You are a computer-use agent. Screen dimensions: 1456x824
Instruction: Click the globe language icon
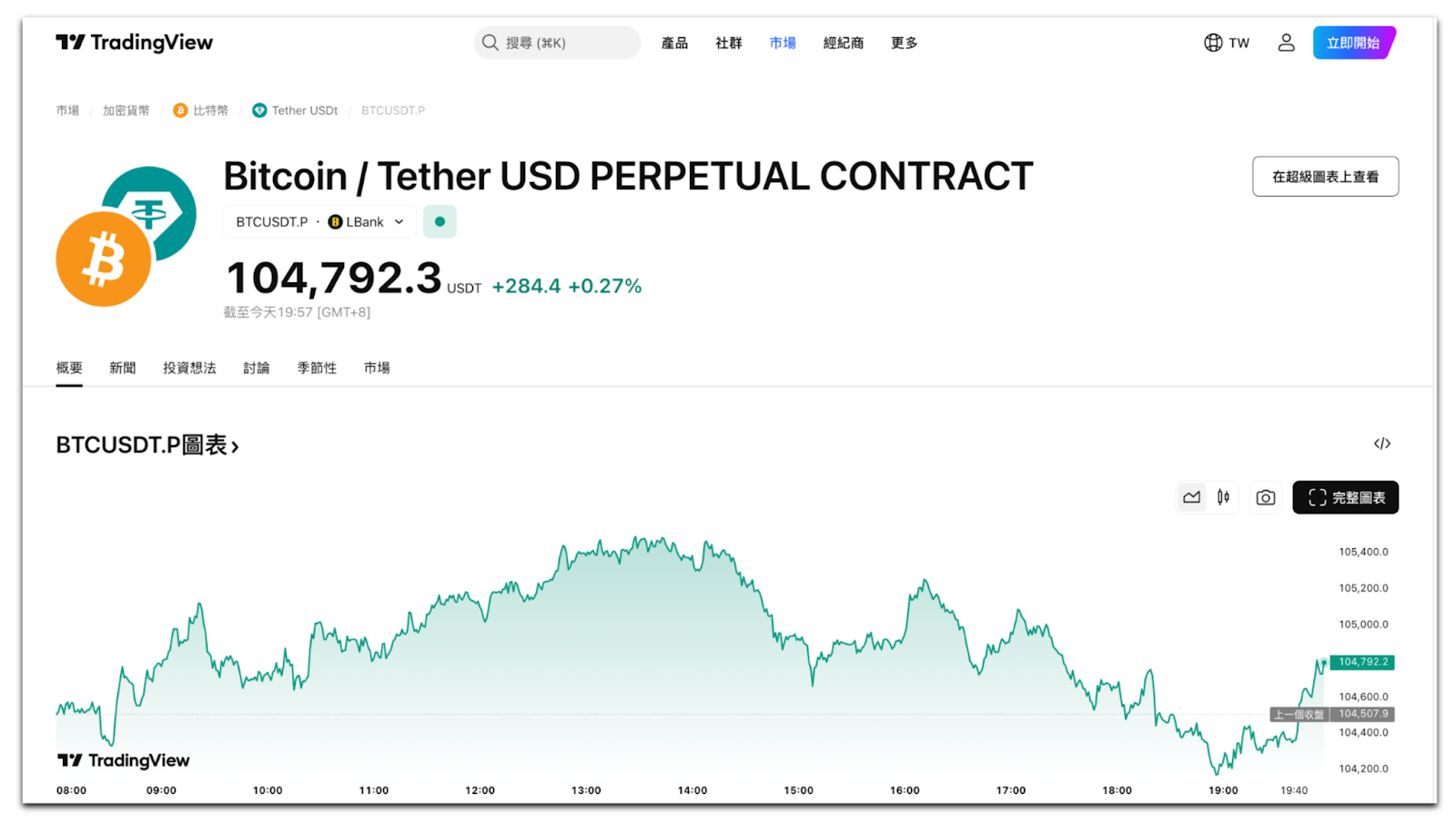[1213, 43]
